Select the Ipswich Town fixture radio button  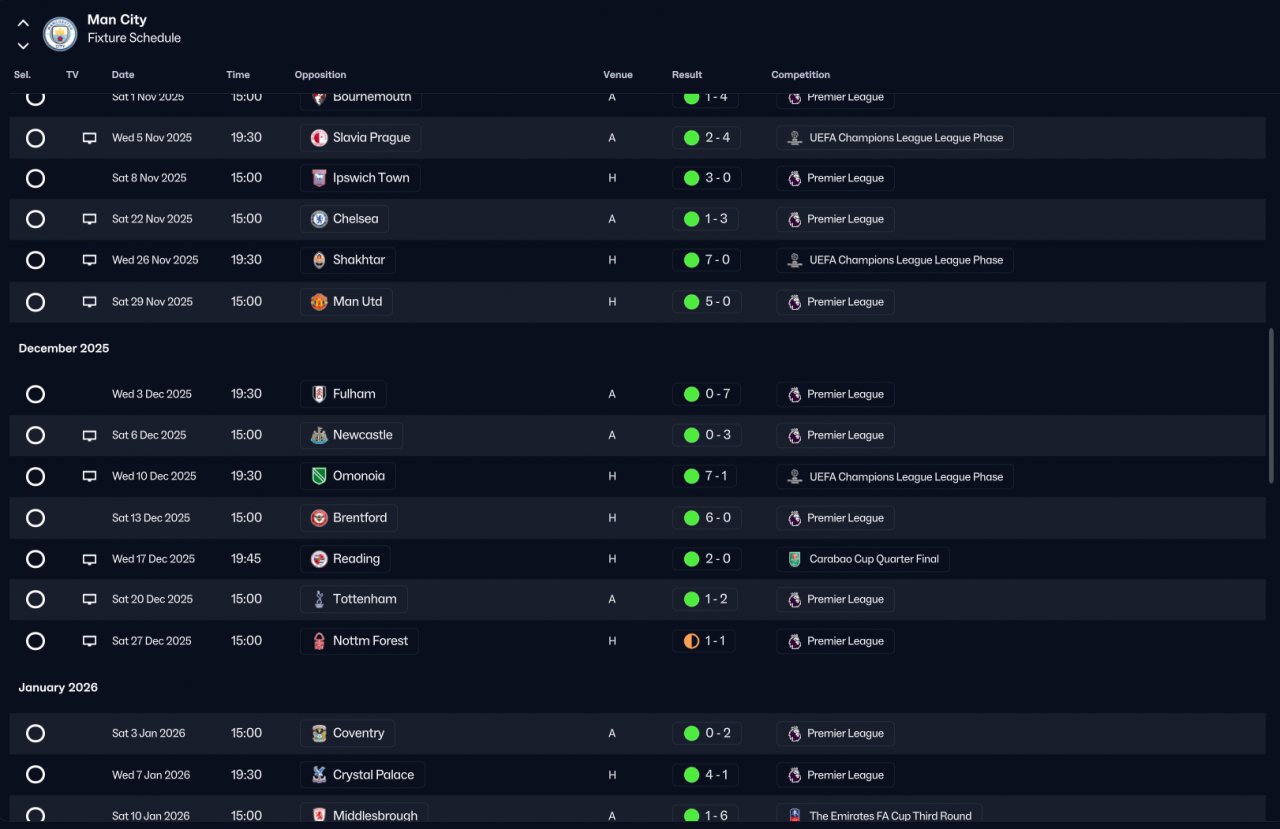[x=35, y=178]
